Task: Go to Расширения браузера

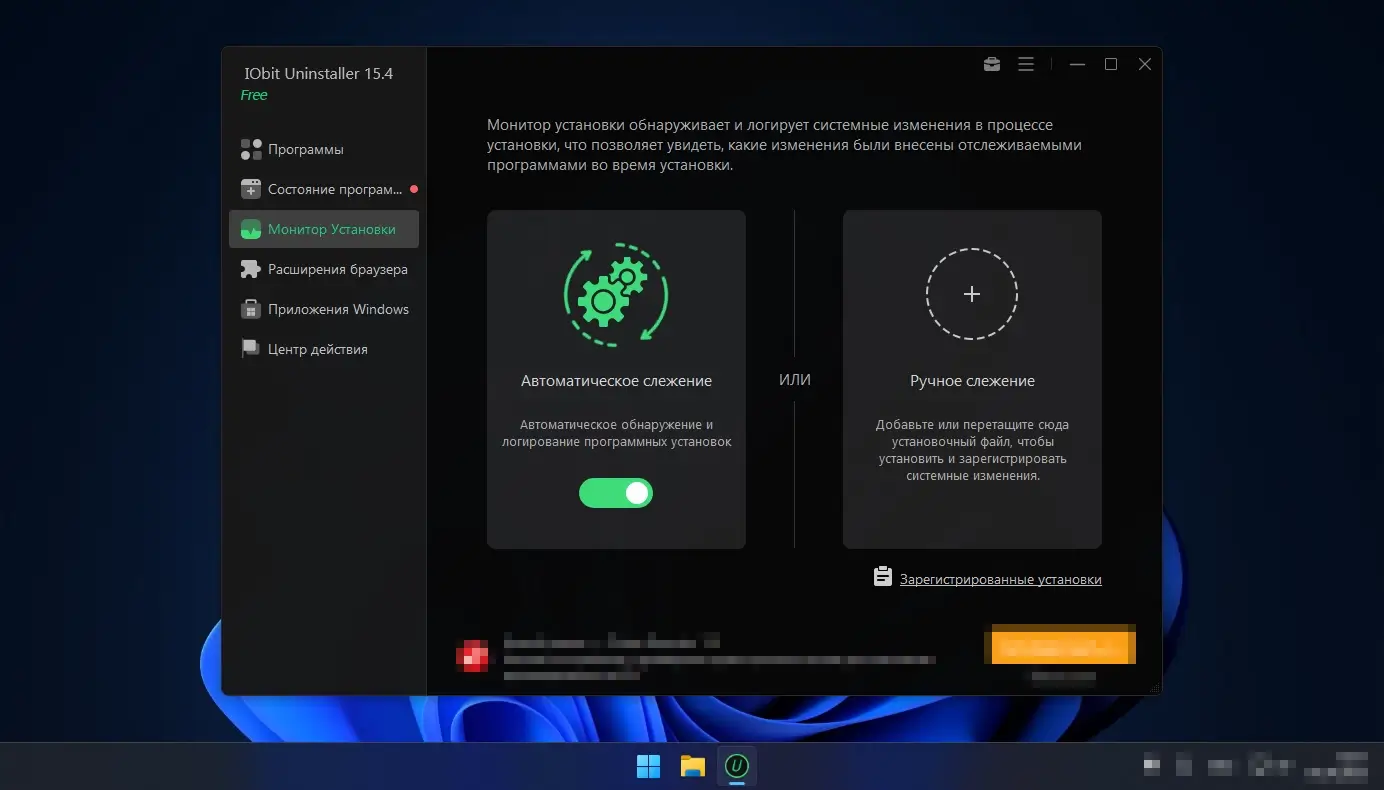Action: pyautogui.click(x=323, y=269)
